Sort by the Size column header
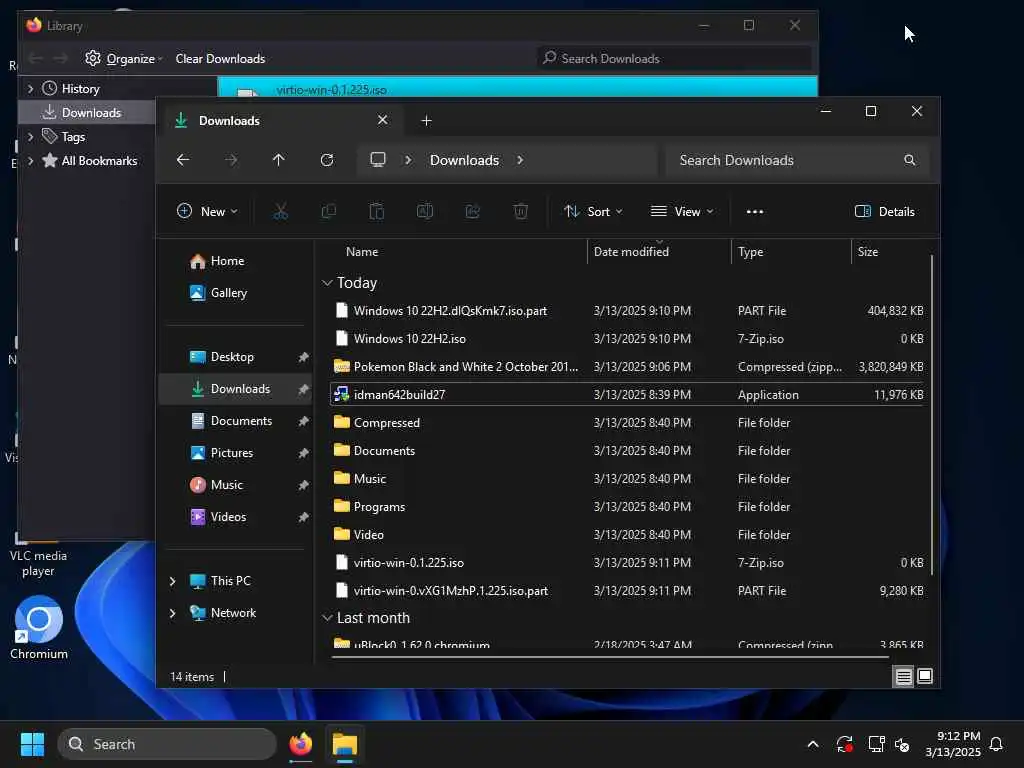This screenshot has height=768, width=1024. click(867, 251)
